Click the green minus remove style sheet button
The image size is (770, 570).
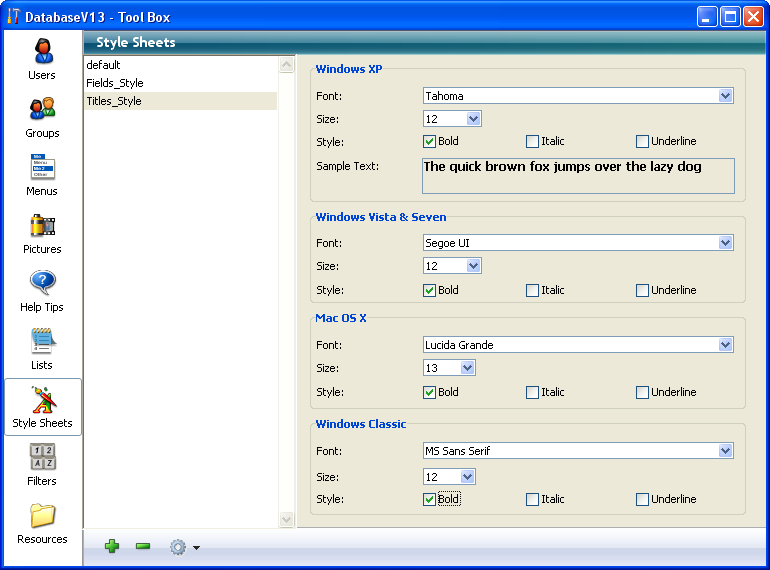coord(143,546)
